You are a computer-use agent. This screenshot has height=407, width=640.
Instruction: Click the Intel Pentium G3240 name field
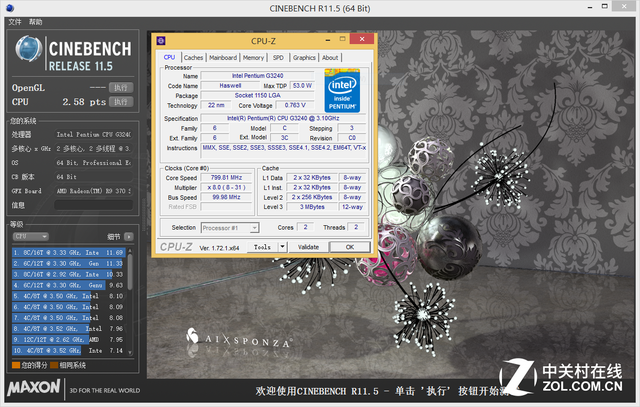pos(258,76)
